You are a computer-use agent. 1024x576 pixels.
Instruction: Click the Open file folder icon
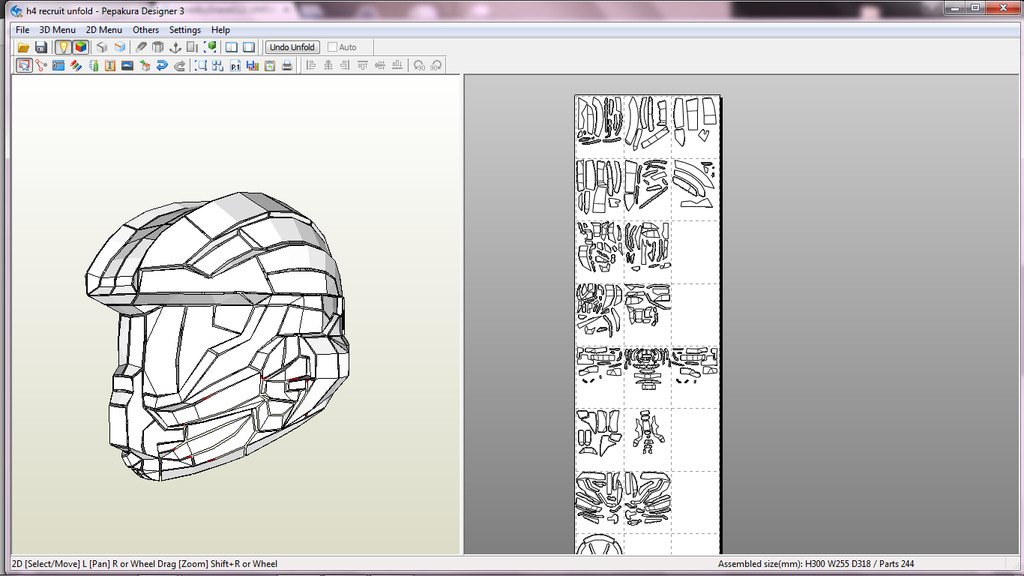[23, 47]
